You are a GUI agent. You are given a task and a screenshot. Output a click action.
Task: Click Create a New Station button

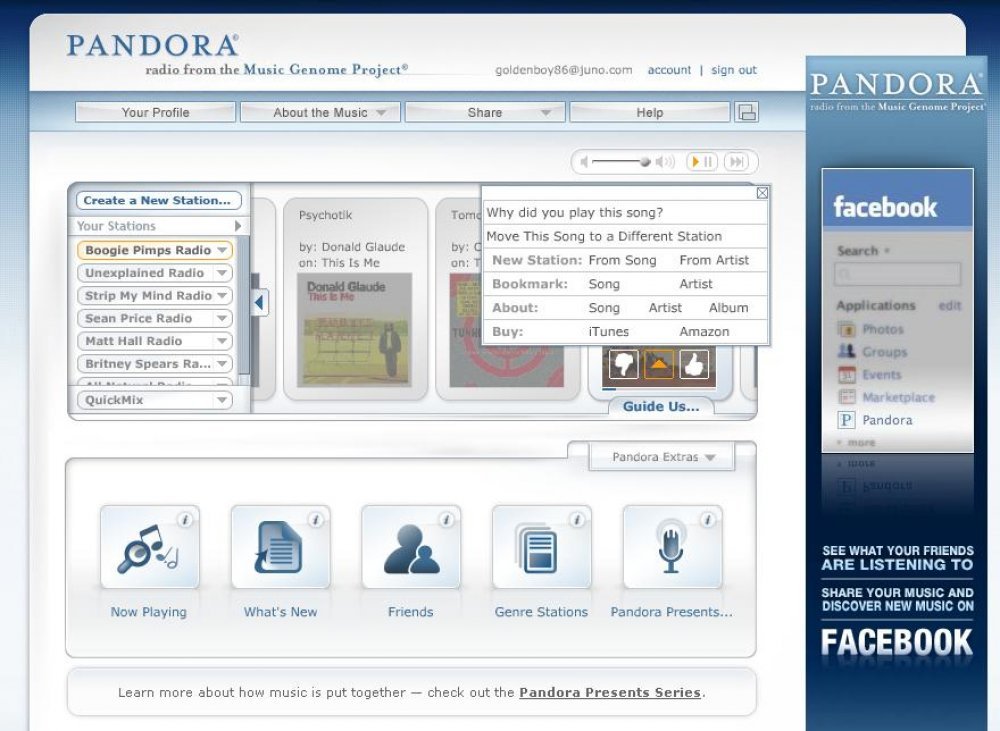coord(158,200)
